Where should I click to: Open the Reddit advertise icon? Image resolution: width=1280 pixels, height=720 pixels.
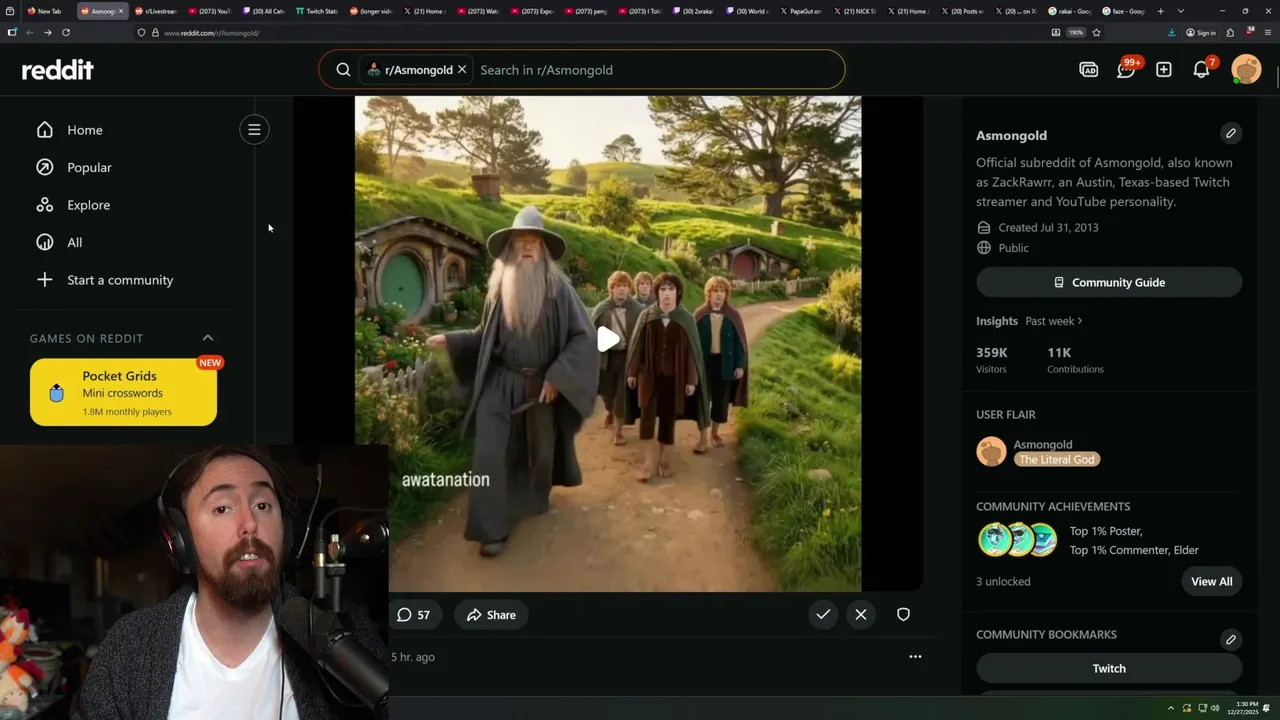tap(1089, 70)
